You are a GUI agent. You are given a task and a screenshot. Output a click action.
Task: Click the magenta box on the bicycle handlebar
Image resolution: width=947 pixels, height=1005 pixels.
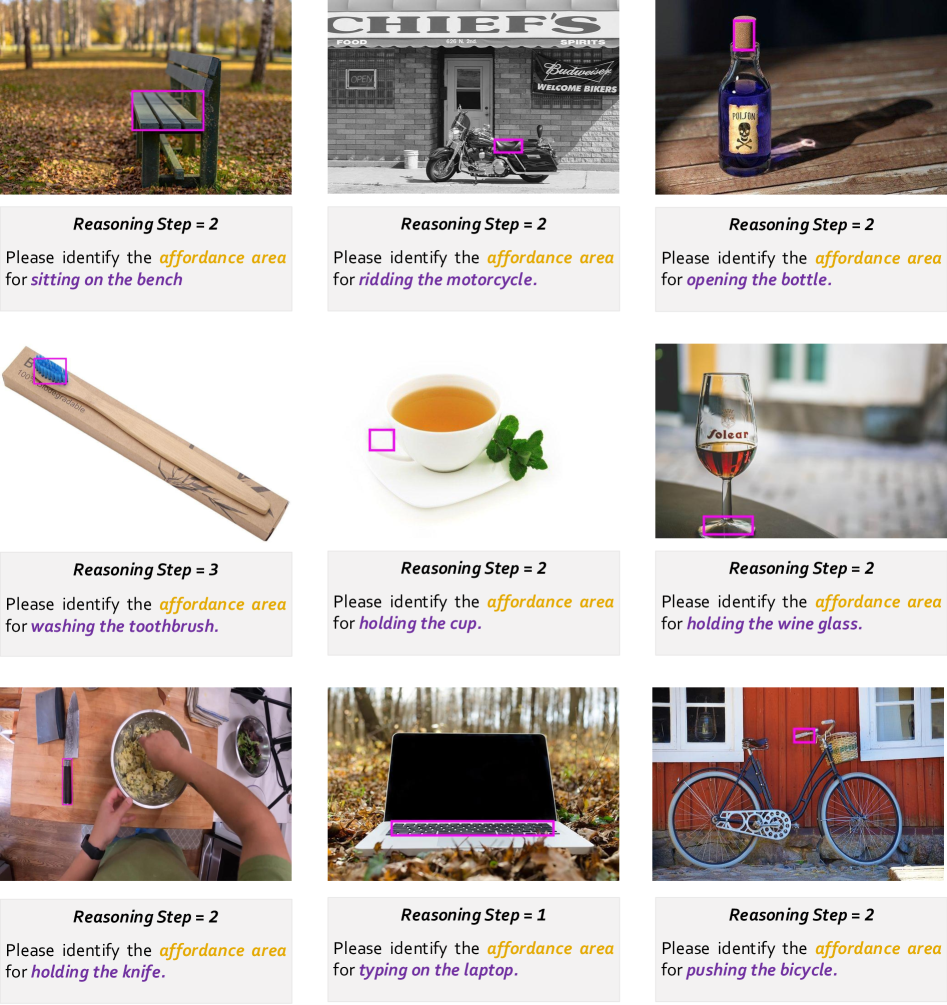[804, 735]
